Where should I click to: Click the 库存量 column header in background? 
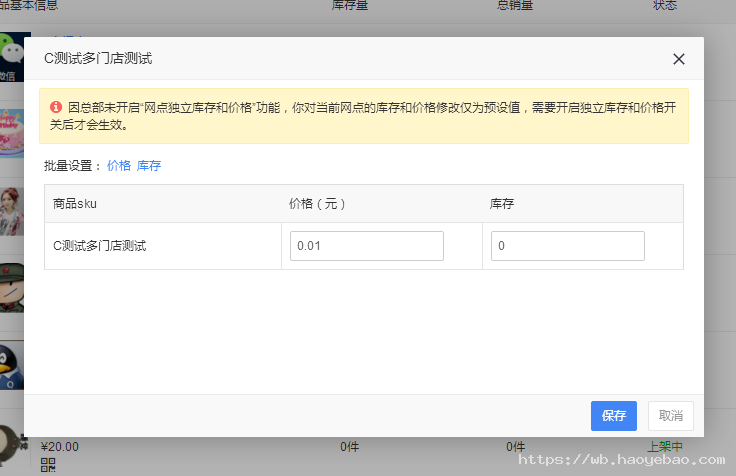click(349, 6)
